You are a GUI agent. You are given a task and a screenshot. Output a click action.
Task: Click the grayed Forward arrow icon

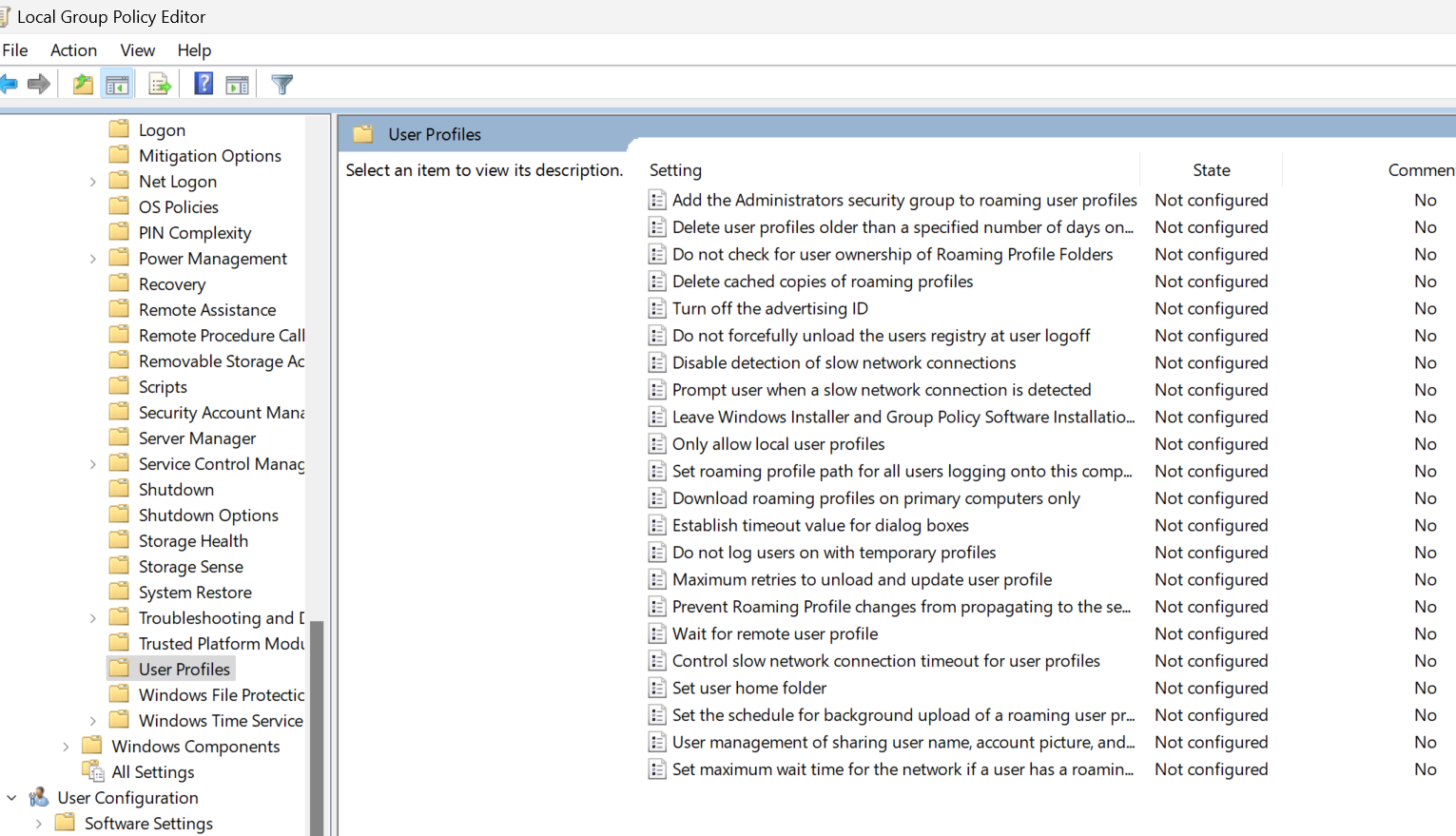pos(38,84)
